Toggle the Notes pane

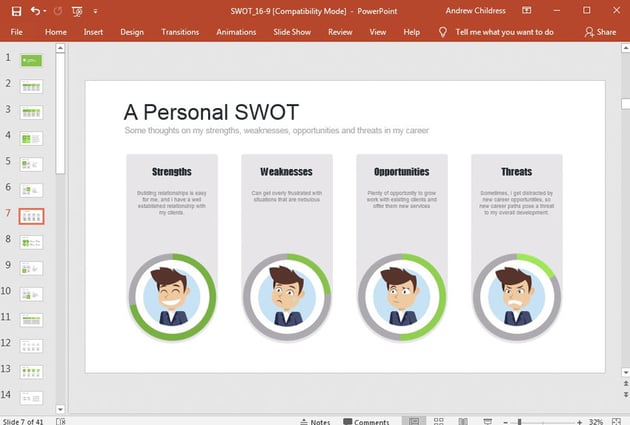313,422
